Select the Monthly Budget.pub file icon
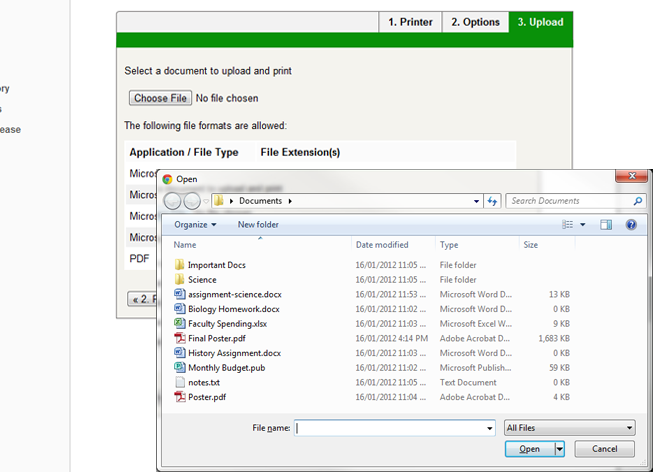 (180, 368)
